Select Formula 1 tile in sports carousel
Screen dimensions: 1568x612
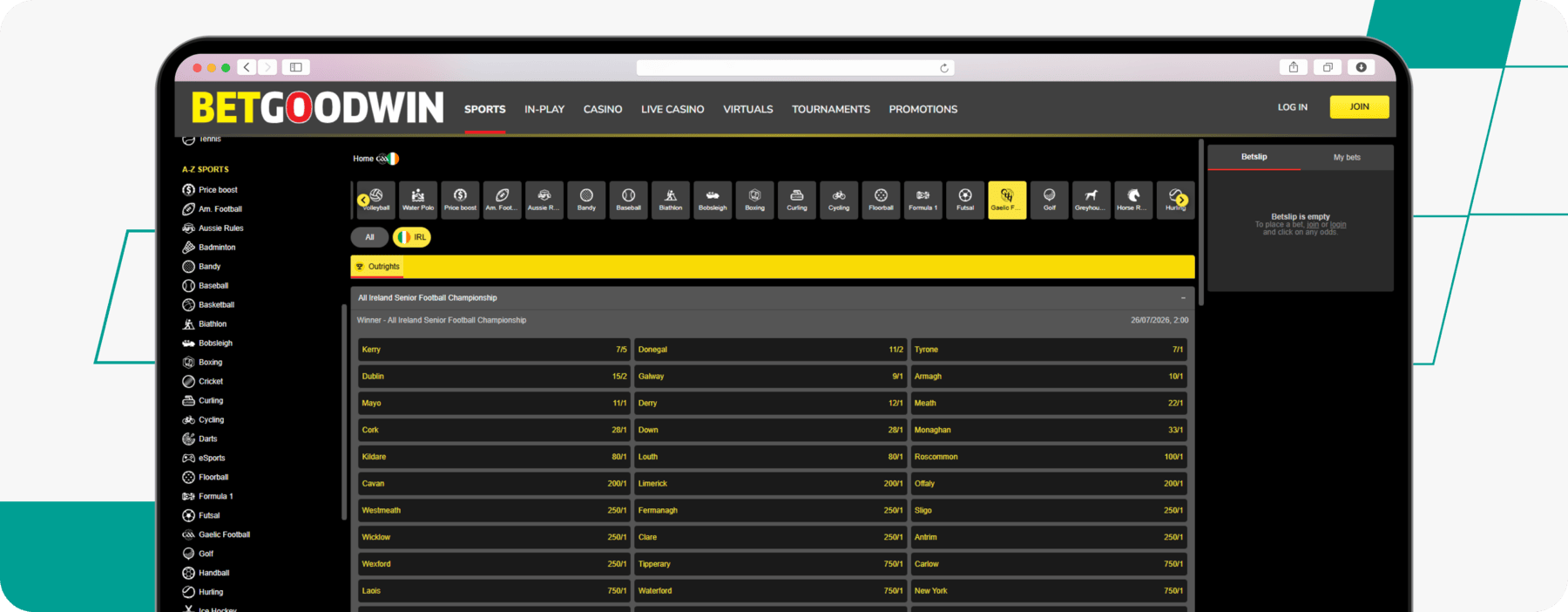923,200
